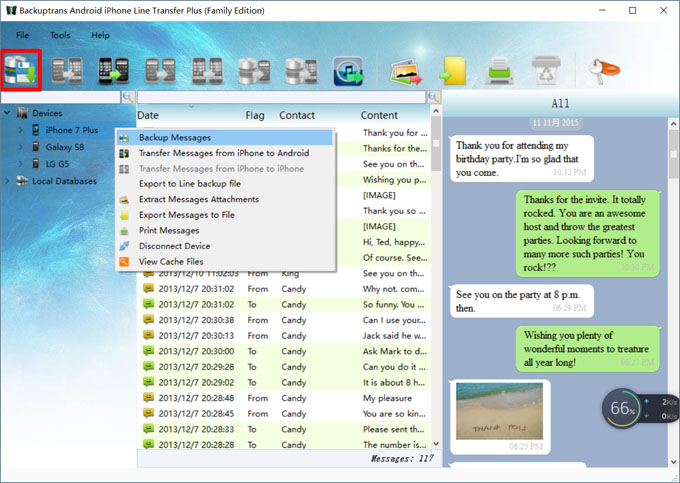Image resolution: width=680 pixels, height=483 pixels.
Task: Click the green printer toolbar icon
Action: click(x=500, y=71)
